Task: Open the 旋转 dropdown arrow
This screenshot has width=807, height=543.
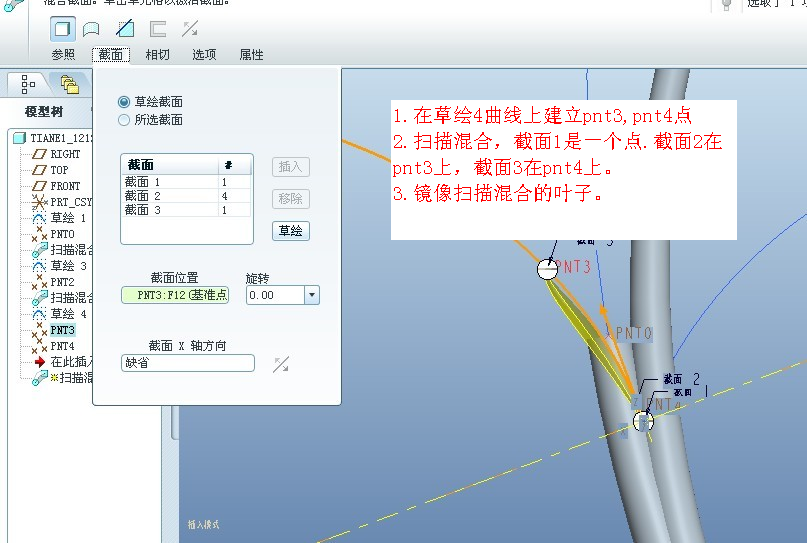Action: (312, 295)
